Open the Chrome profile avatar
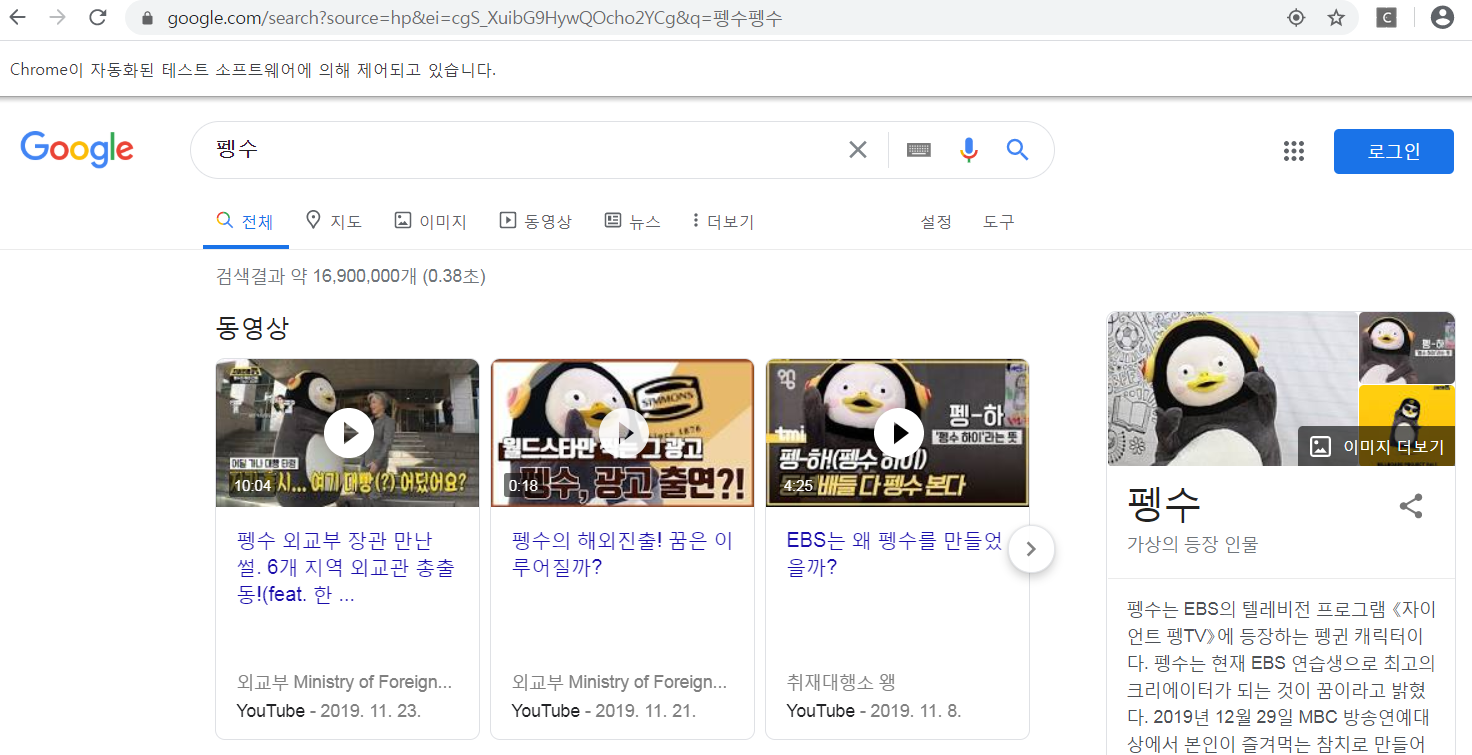The image size is (1472, 755). tap(1442, 17)
